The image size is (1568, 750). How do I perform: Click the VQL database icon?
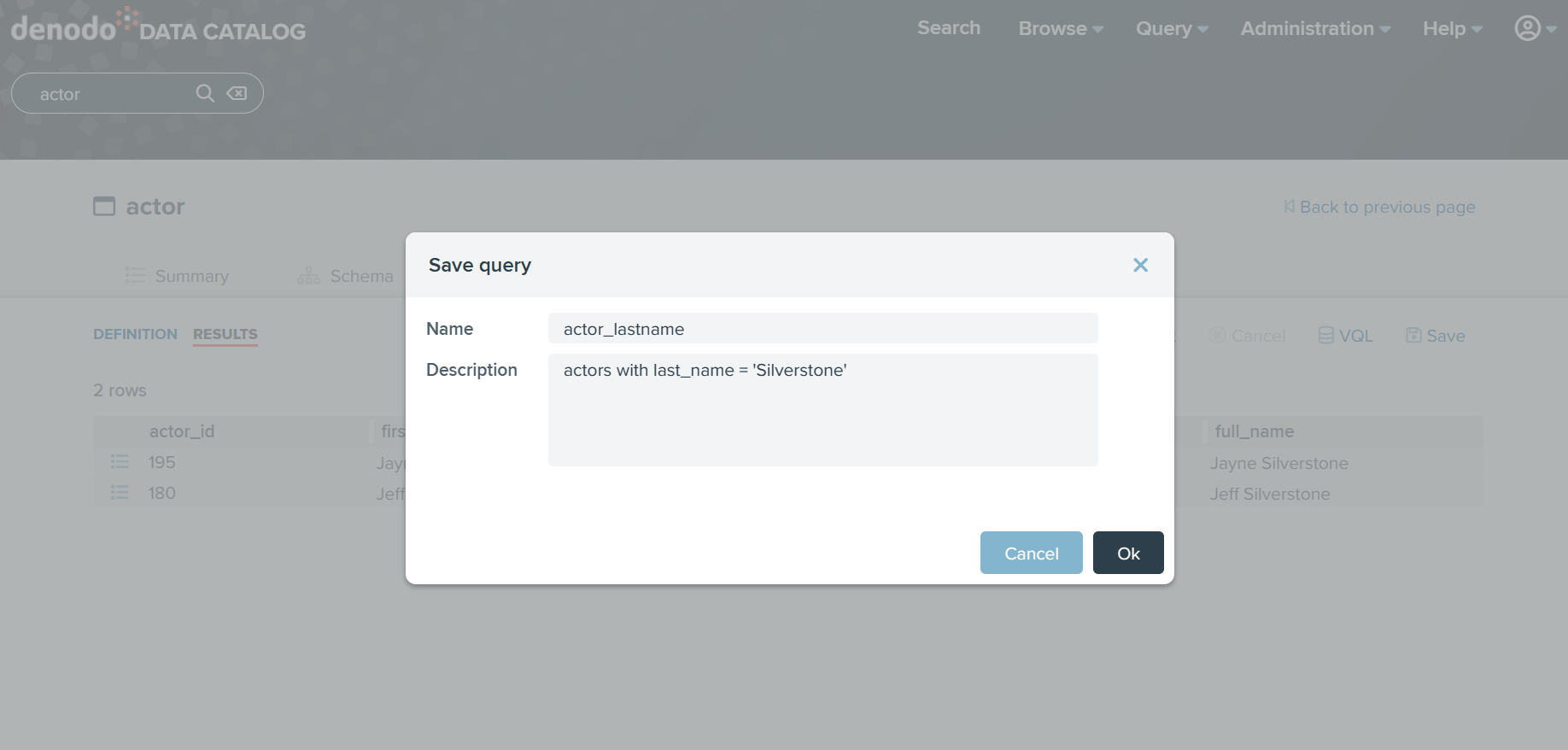point(1325,335)
